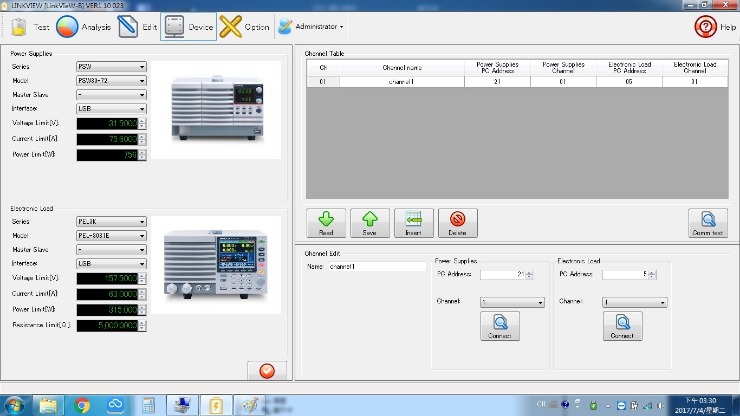Connect to the Electronic Load device

(622, 326)
